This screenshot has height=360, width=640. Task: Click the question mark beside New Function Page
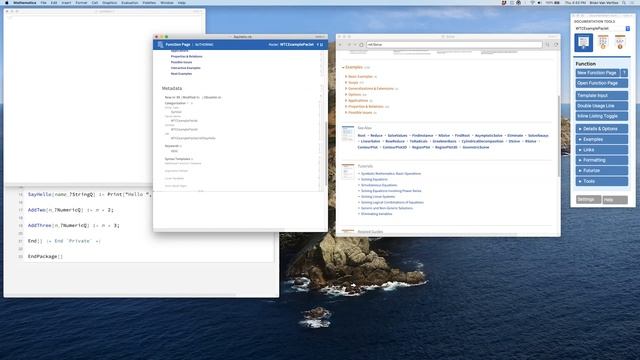[x=624, y=73]
